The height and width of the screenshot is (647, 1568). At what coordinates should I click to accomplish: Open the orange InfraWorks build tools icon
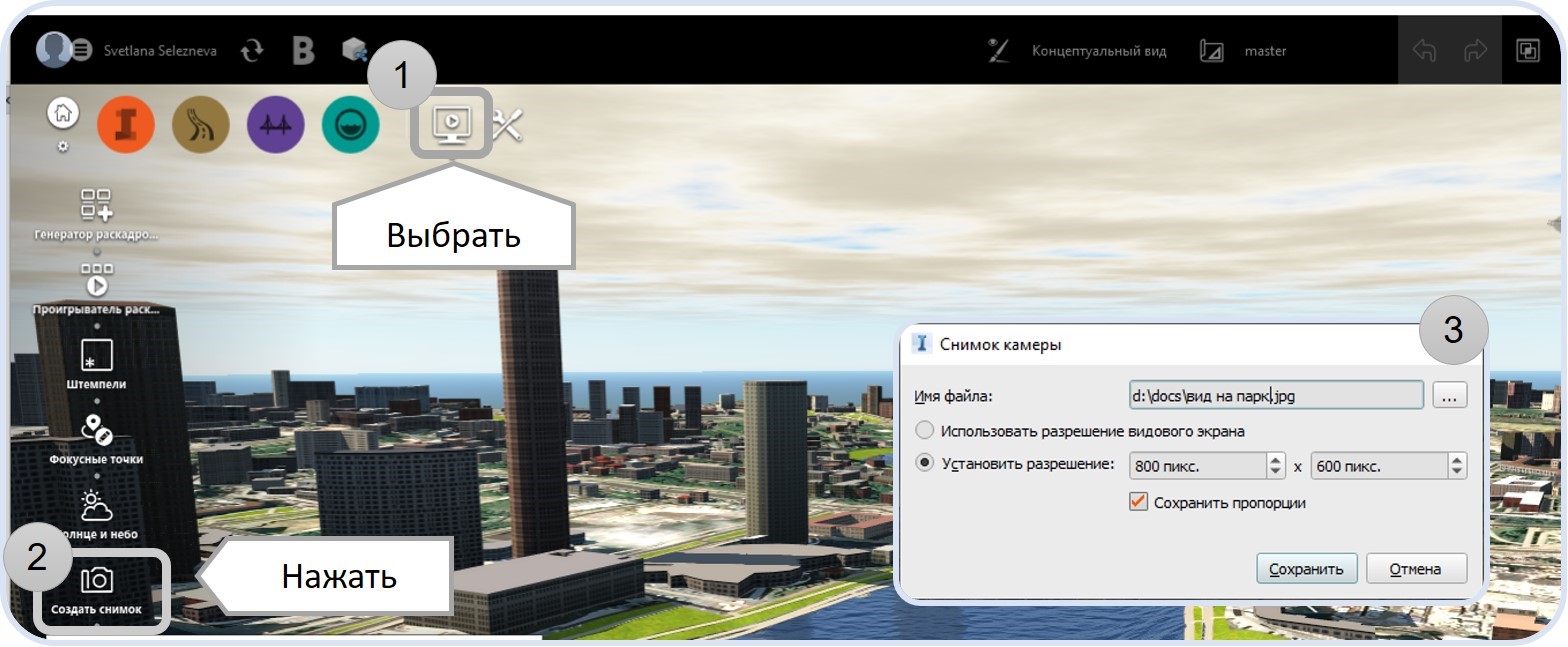(x=126, y=124)
